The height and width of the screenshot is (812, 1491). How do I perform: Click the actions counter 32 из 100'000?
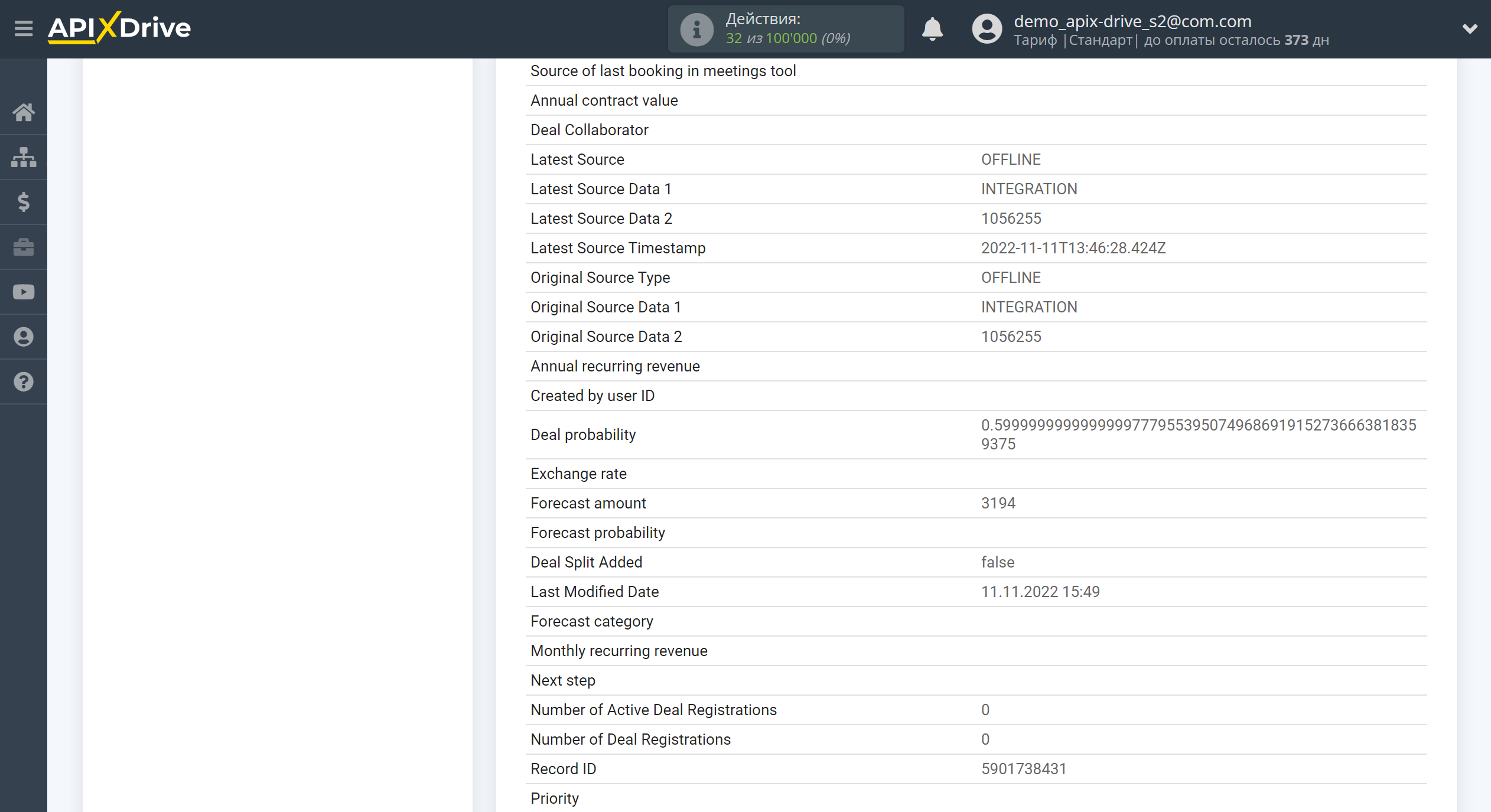(x=787, y=38)
